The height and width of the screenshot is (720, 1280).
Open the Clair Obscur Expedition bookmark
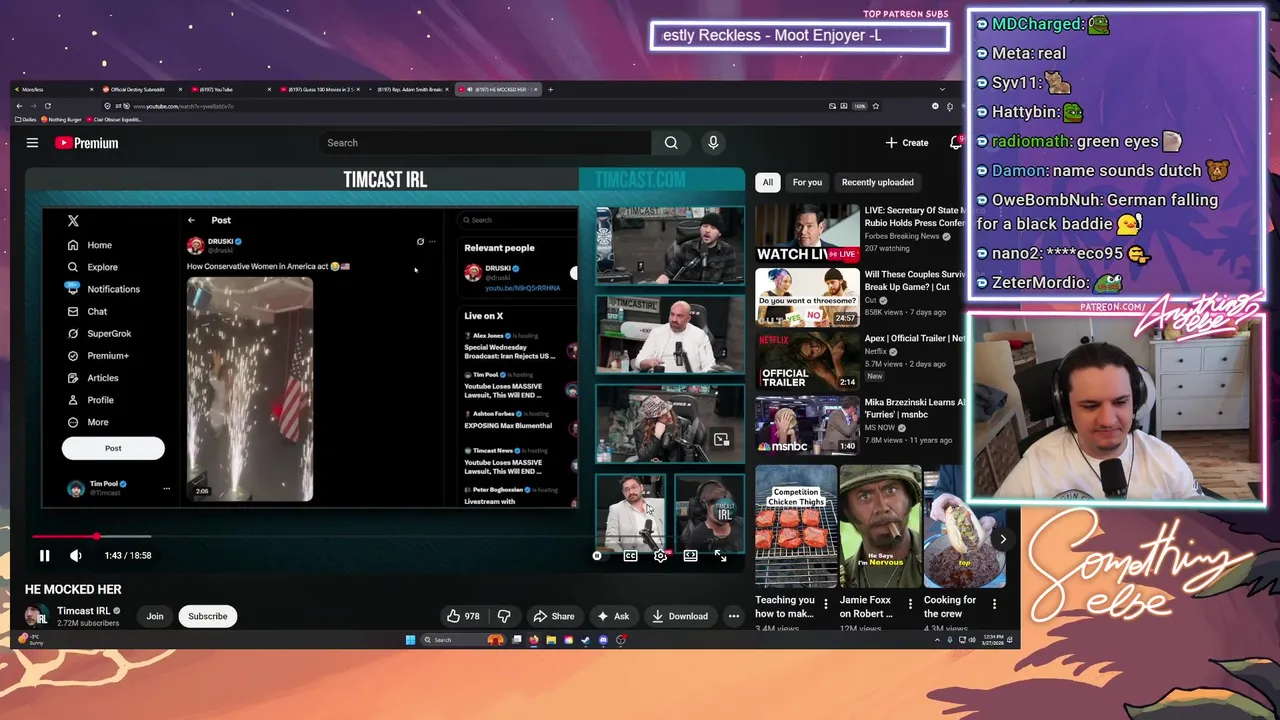(x=115, y=119)
